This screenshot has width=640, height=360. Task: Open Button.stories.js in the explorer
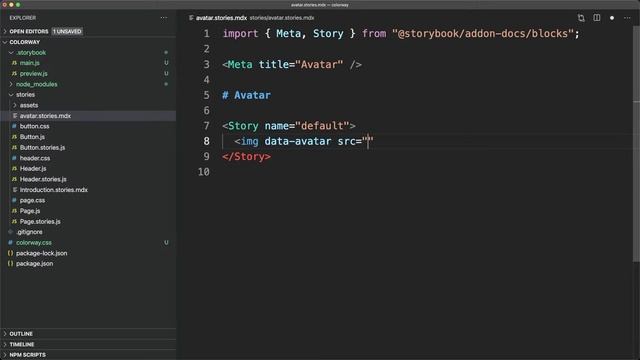tap(42, 147)
